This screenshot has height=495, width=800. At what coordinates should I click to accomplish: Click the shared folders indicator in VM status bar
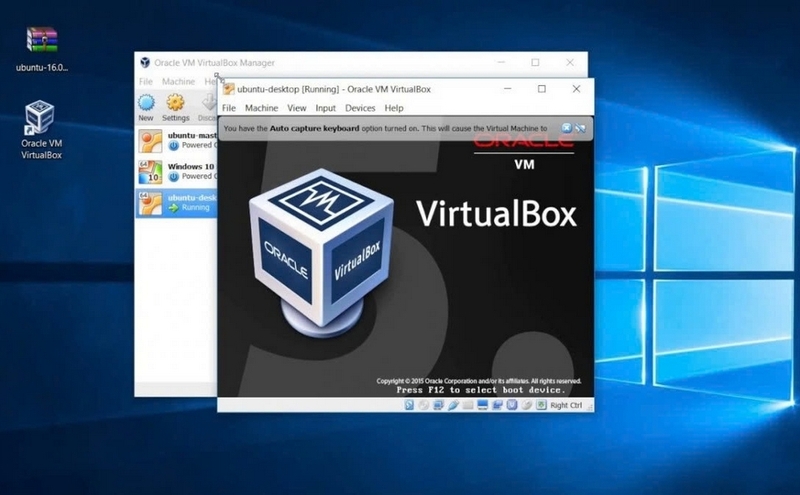click(x=468, y=405)
